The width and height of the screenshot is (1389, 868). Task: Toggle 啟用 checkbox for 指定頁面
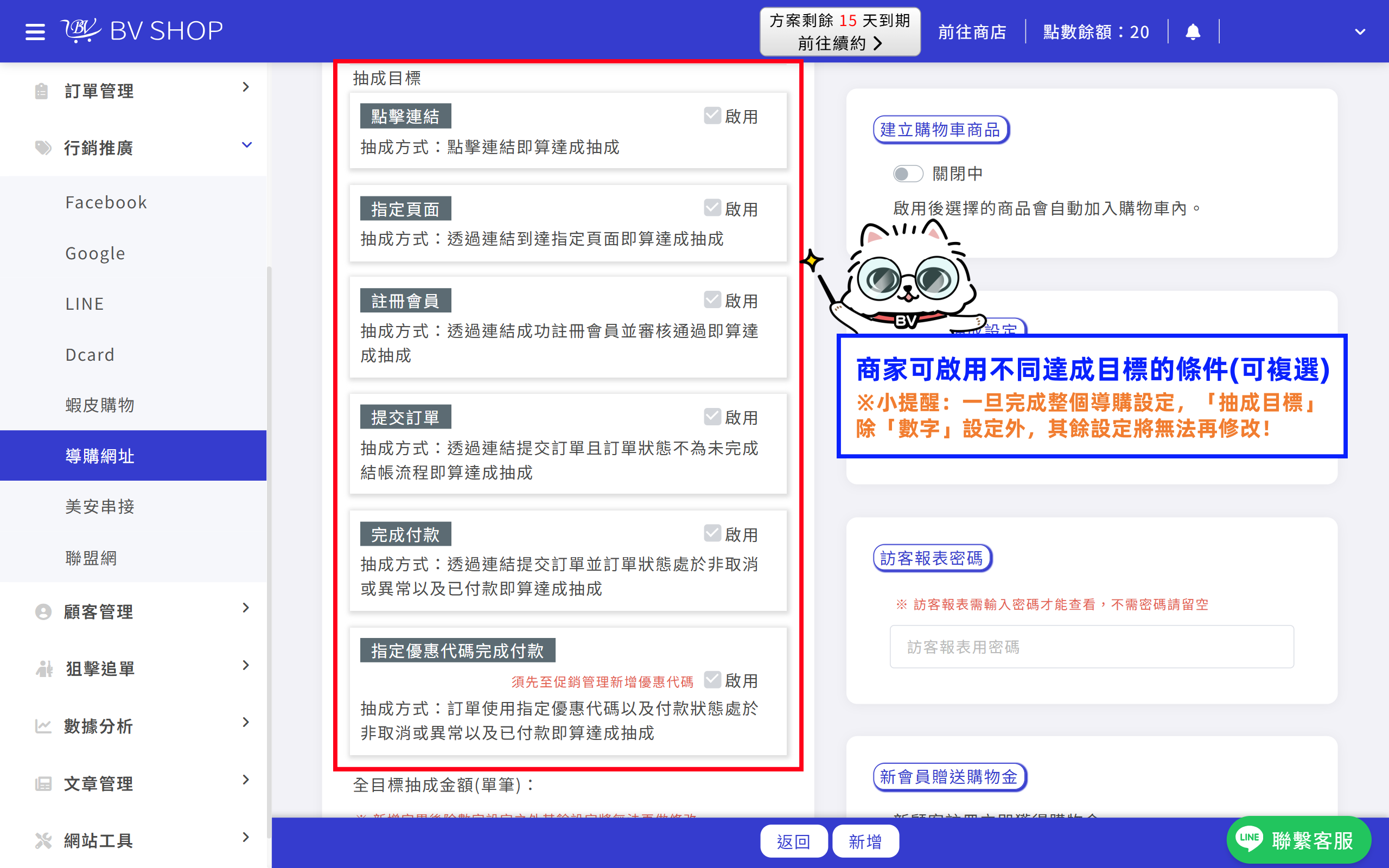[x=712, y=208]
